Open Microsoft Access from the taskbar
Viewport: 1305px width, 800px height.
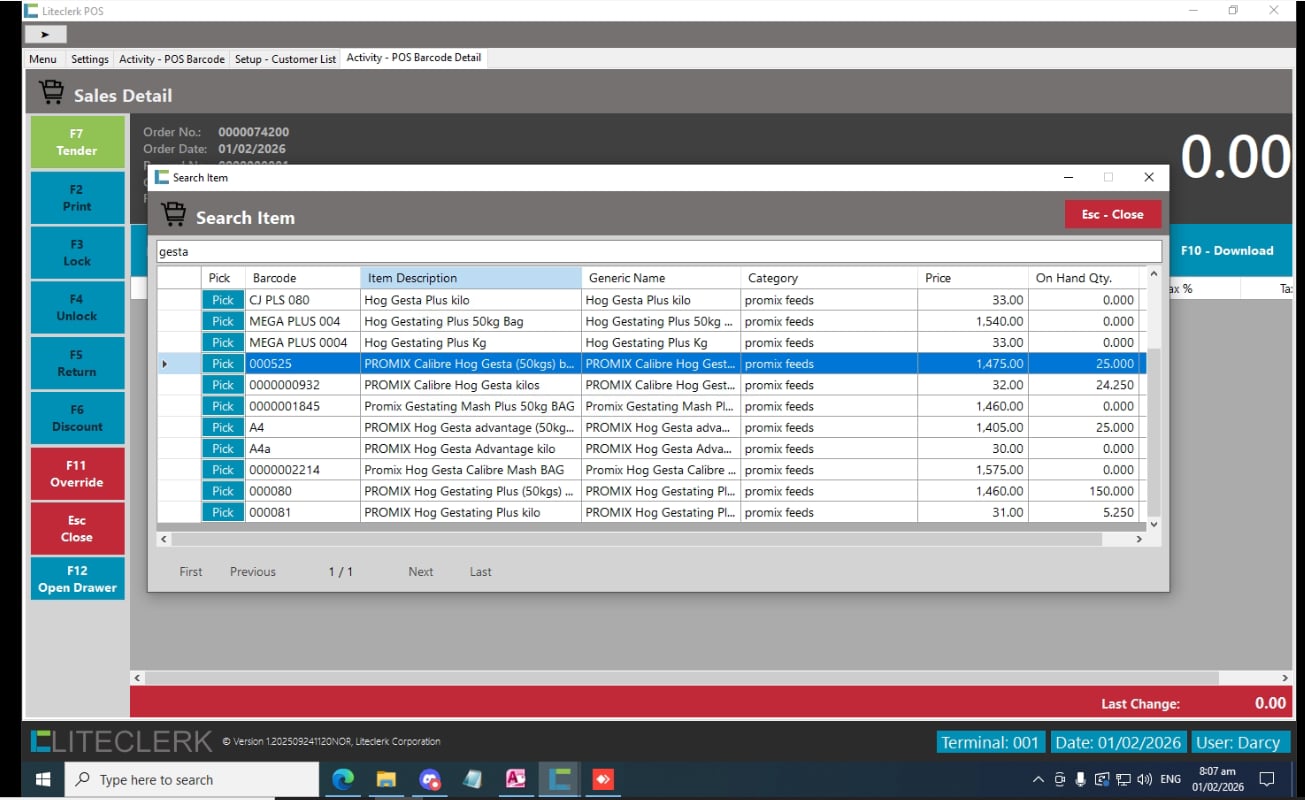pos(516,780)
